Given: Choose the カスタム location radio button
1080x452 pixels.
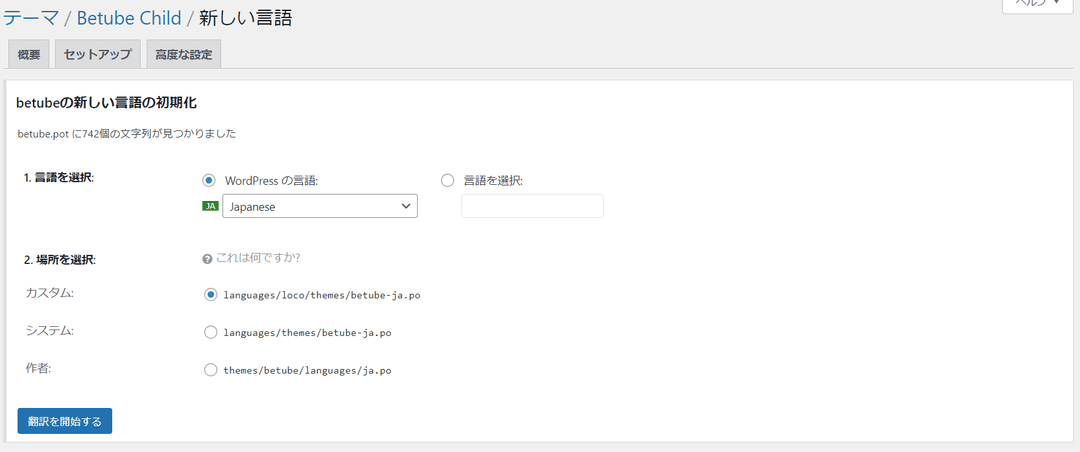Looking at the screenshot, I should click(x=210, y=295).
